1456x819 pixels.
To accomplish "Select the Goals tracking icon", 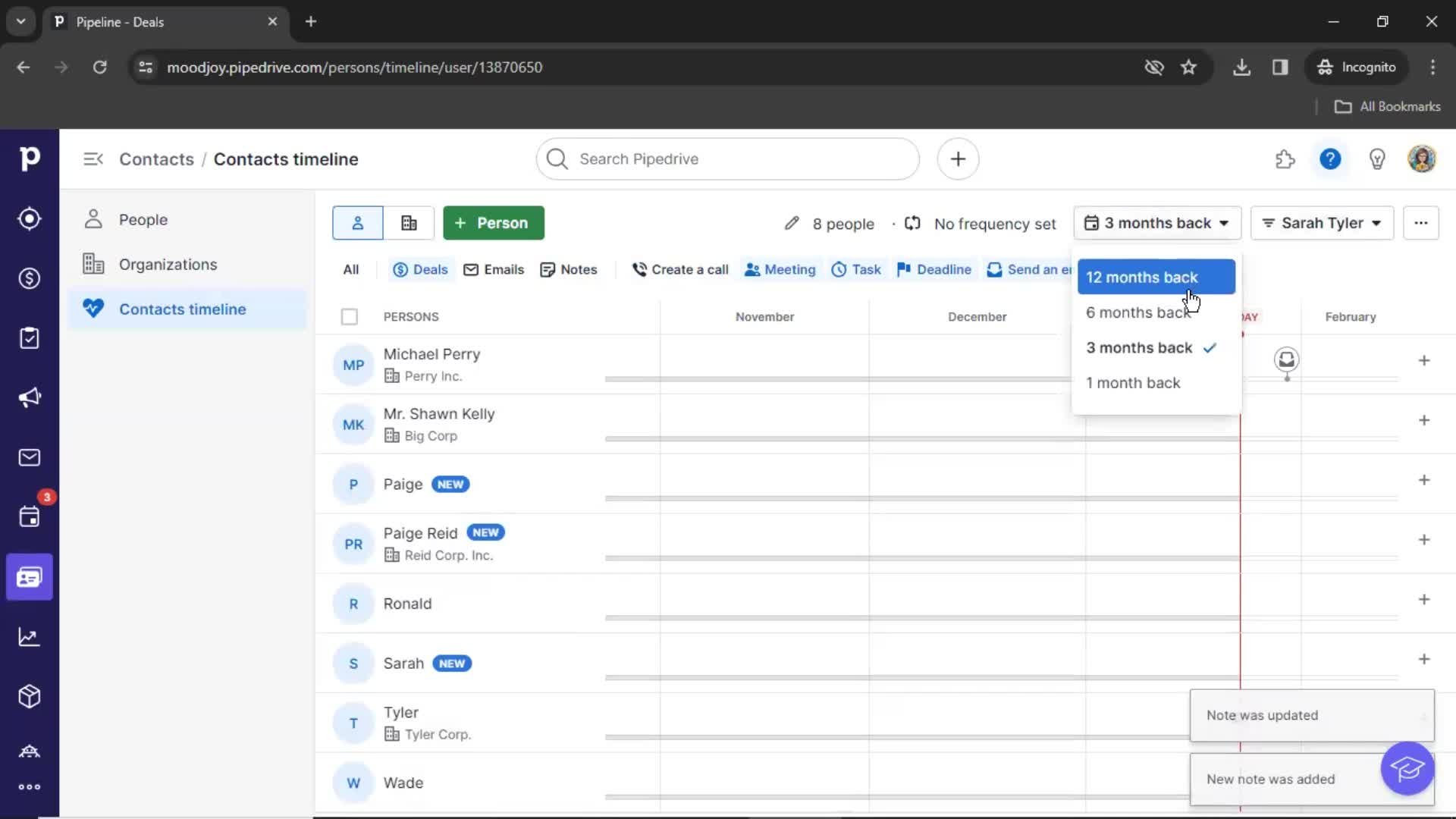I will pyautogui.click(x=29, y=636).
